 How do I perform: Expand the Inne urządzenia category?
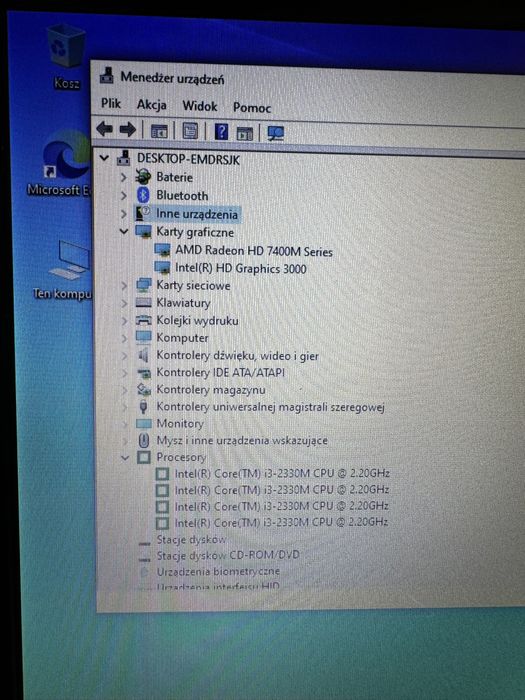coord(124,214)
